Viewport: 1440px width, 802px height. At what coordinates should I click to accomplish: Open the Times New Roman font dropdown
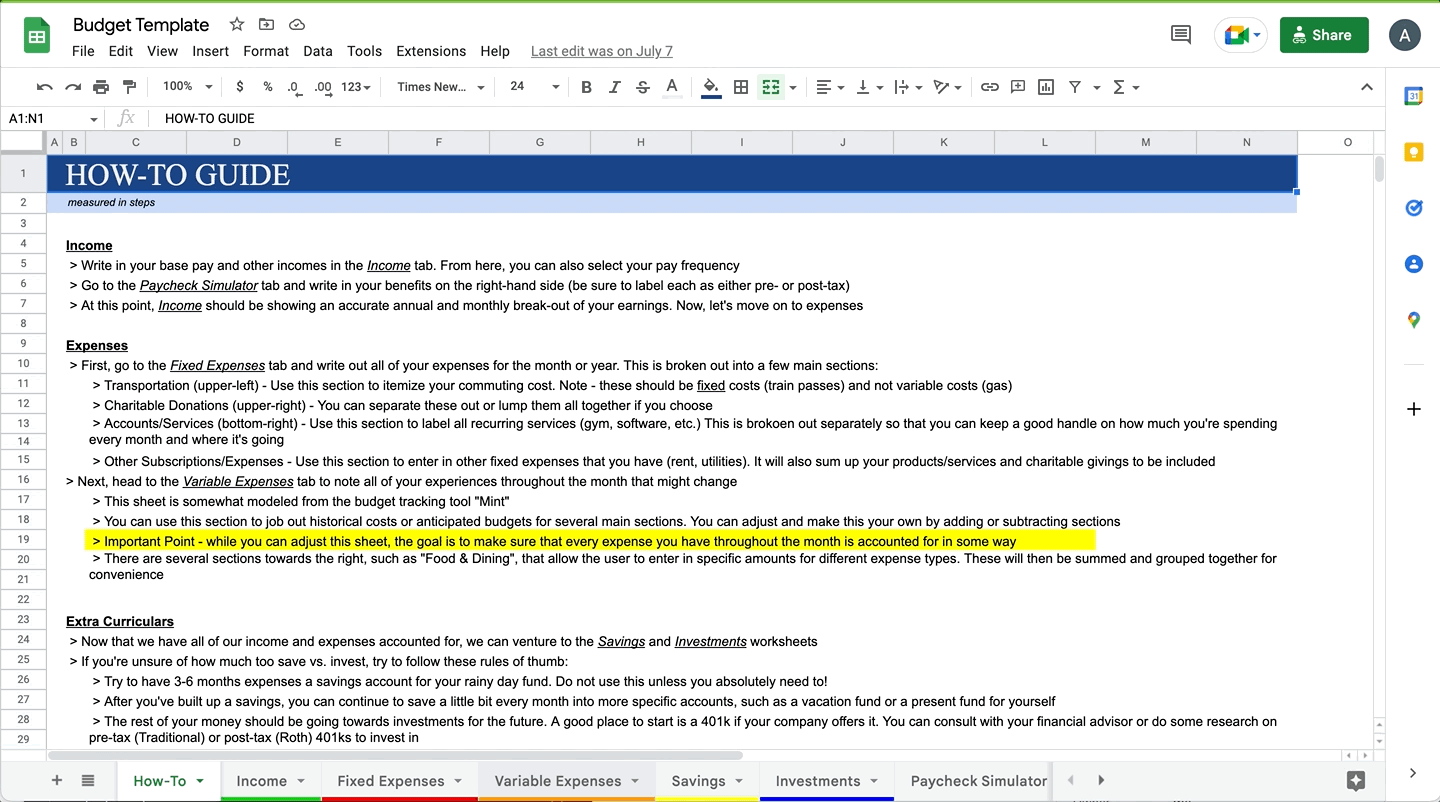tap(438, 87)
